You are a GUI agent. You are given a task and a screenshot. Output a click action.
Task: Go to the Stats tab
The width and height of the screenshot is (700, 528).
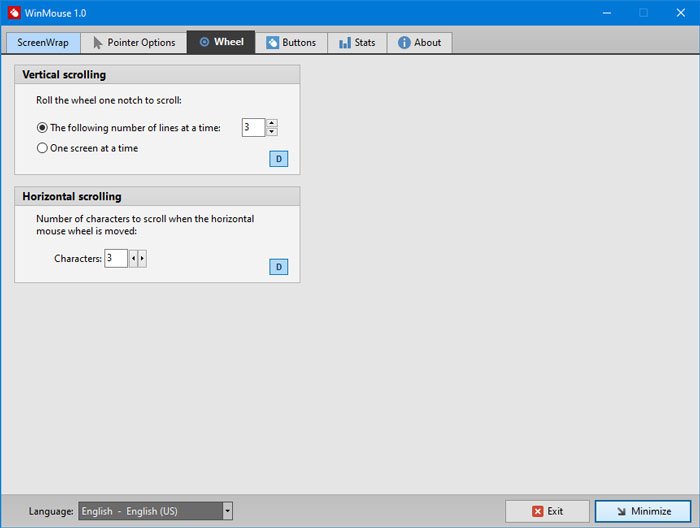[357, 43]
